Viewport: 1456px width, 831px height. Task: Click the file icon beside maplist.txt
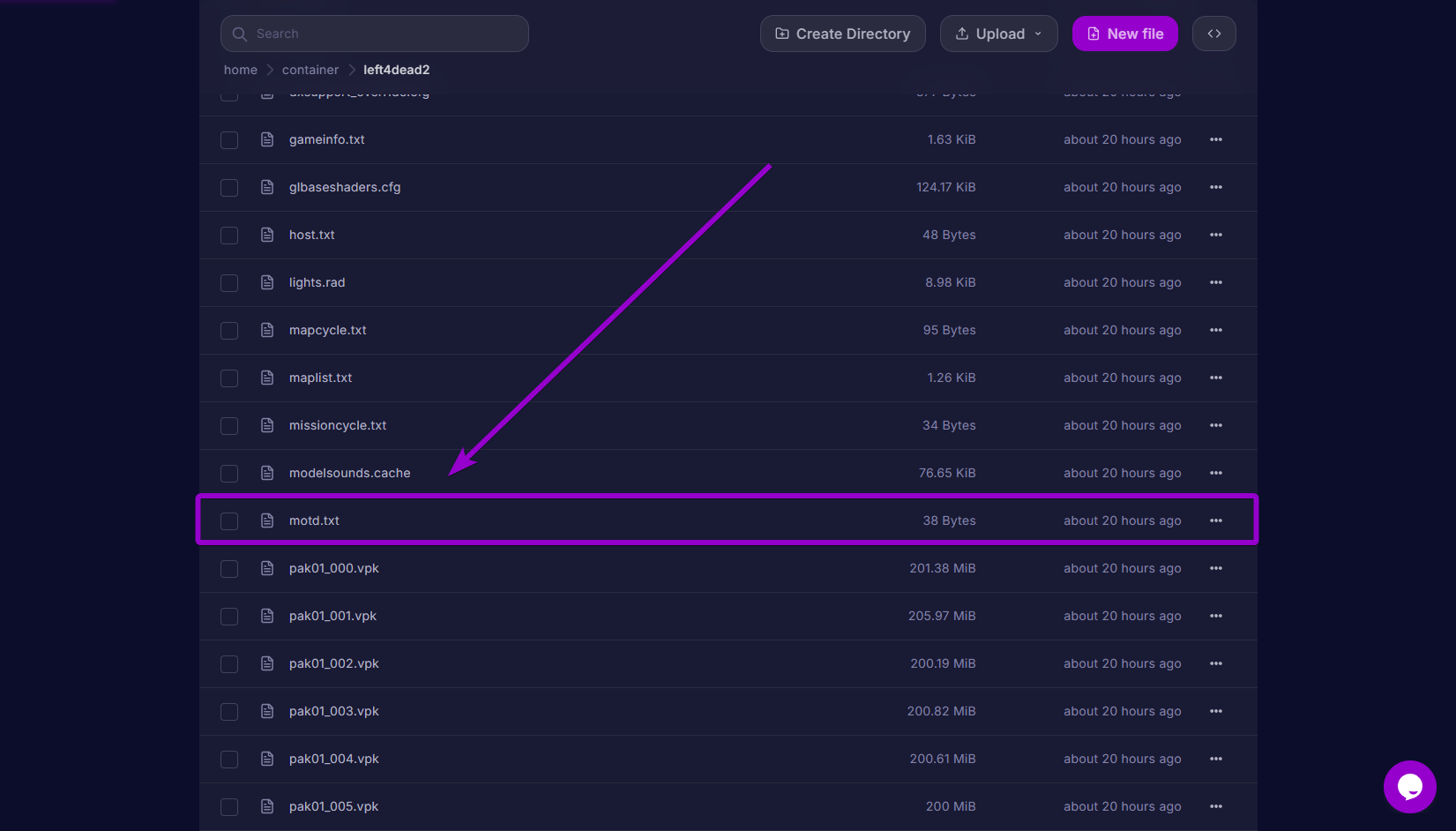coord(267,378)
